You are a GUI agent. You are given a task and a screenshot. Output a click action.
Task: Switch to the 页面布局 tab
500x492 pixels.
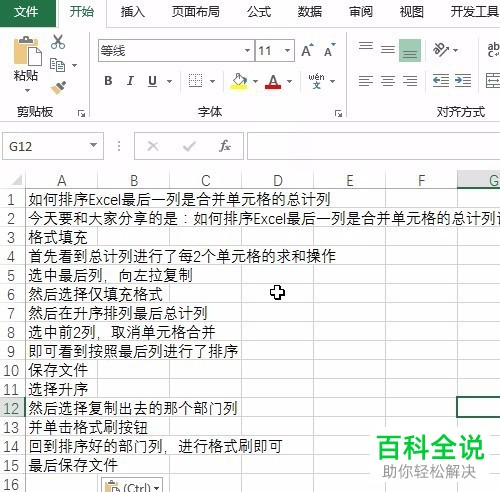[196, 12]
